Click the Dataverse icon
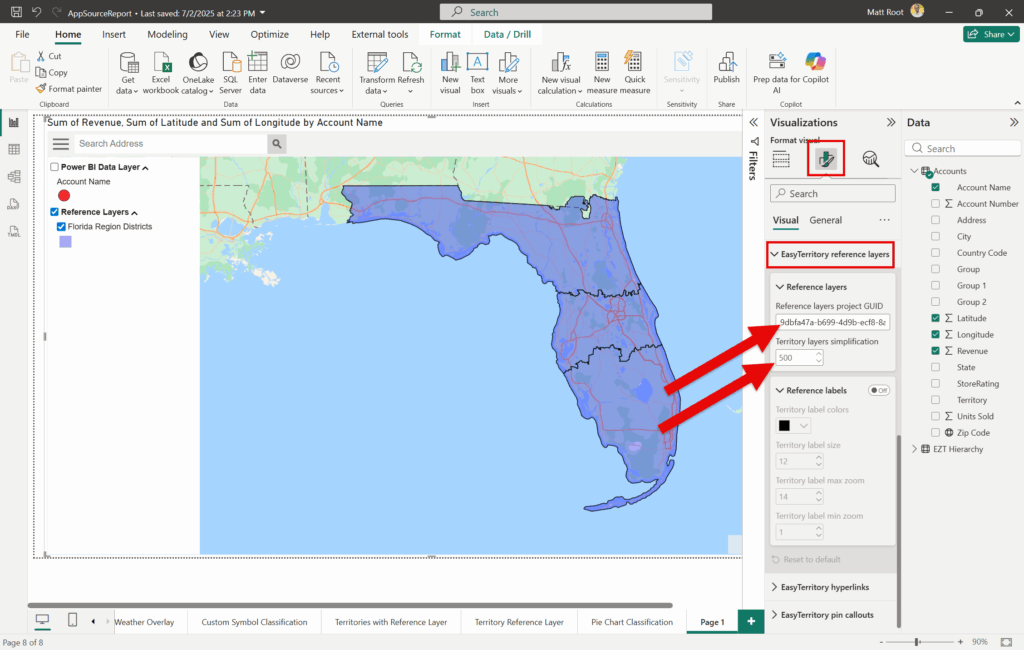The width and height of the screenshot is (1024, 650). [290, 68]
